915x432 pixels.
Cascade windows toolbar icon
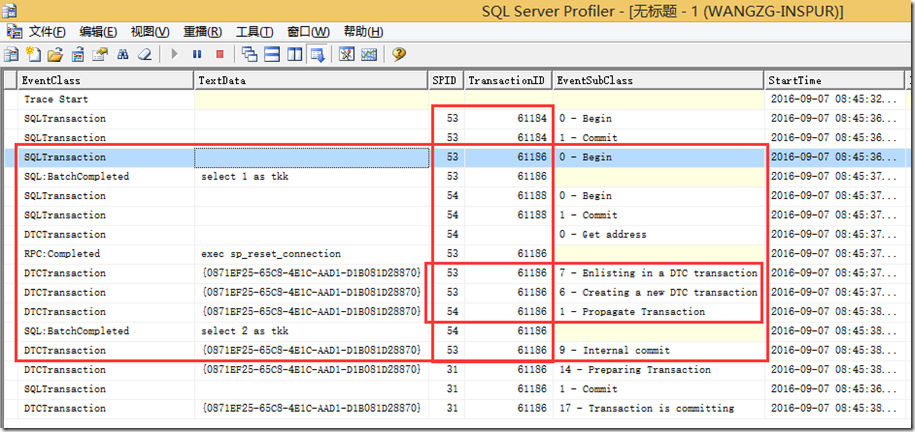click(x=250, y=54)
